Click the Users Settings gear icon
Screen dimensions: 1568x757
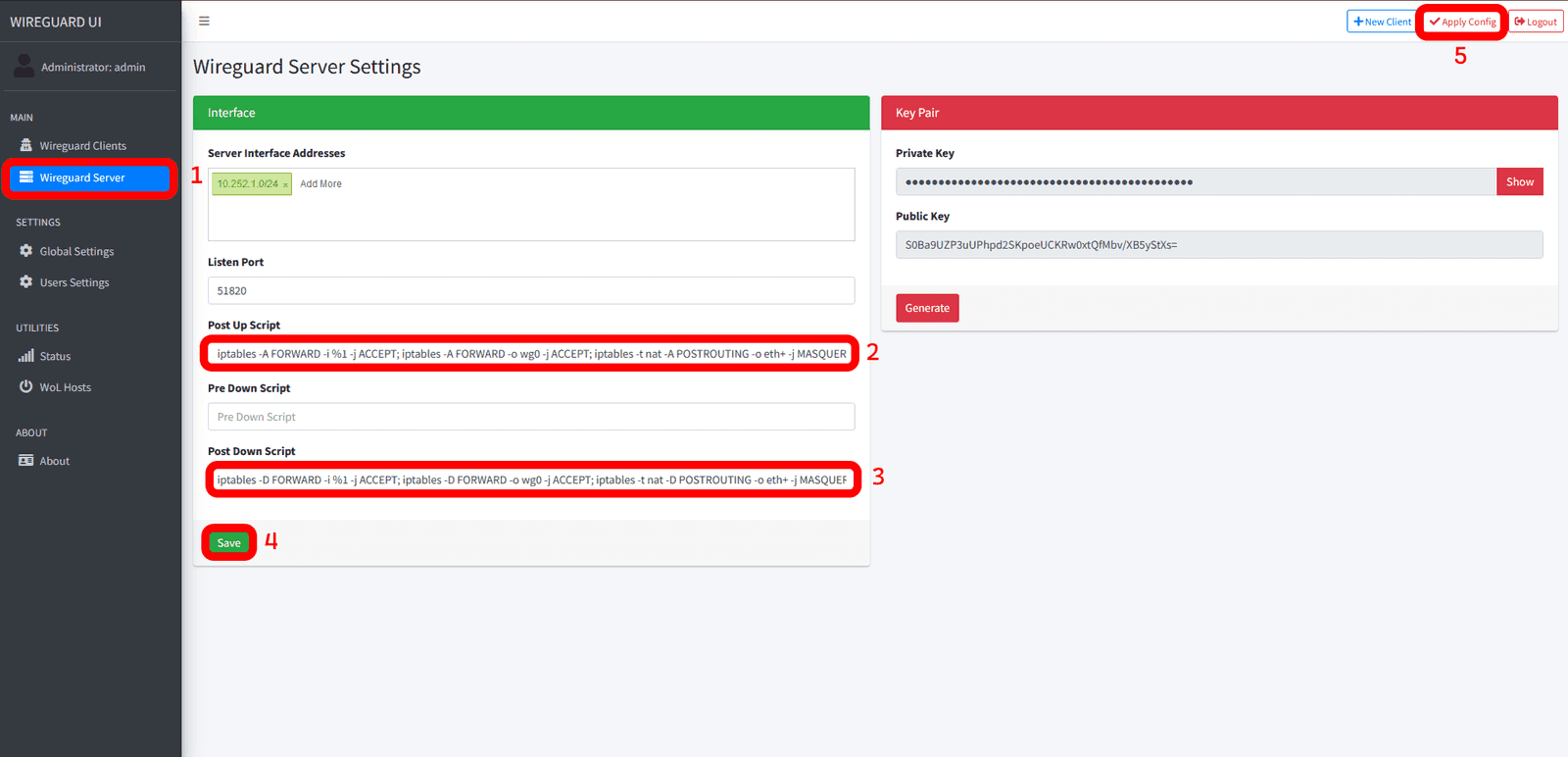(26, 282)
